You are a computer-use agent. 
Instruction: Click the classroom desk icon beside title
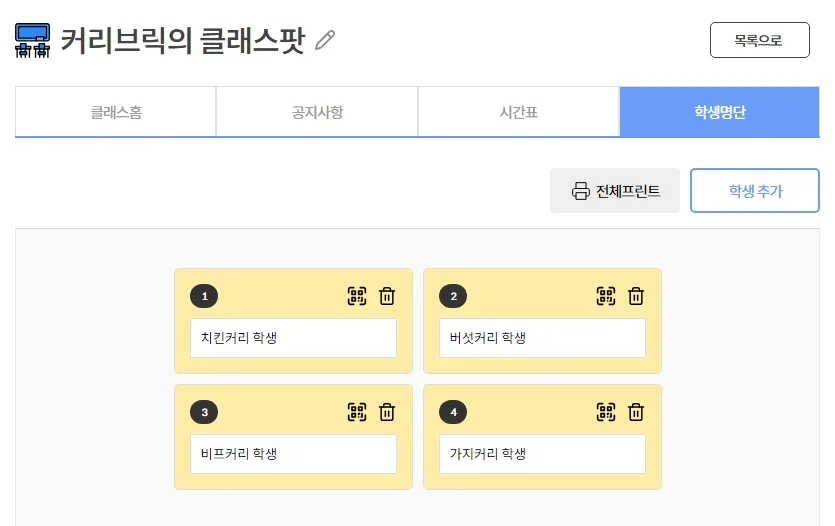(33, 40)
